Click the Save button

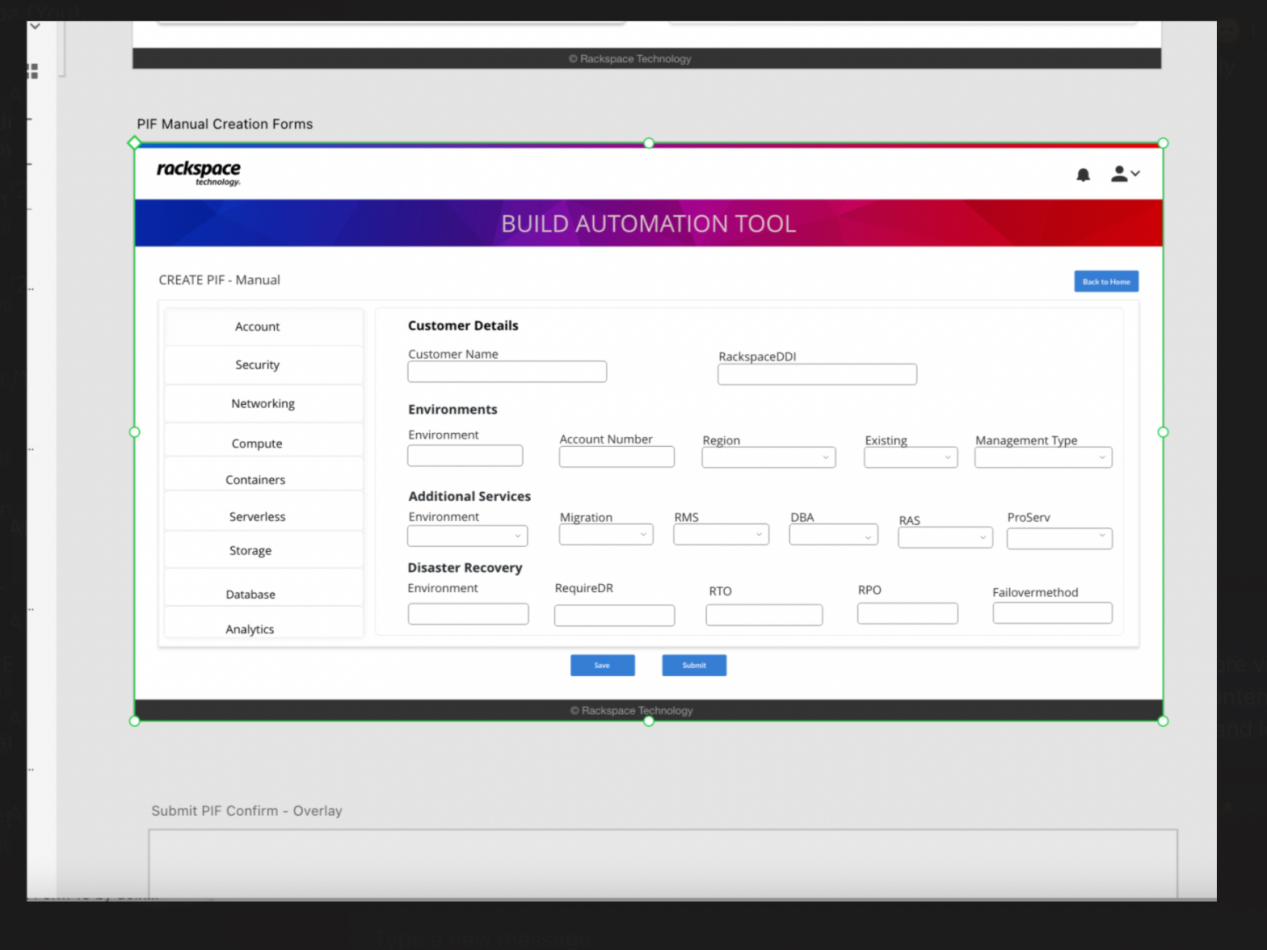point(602,665)
